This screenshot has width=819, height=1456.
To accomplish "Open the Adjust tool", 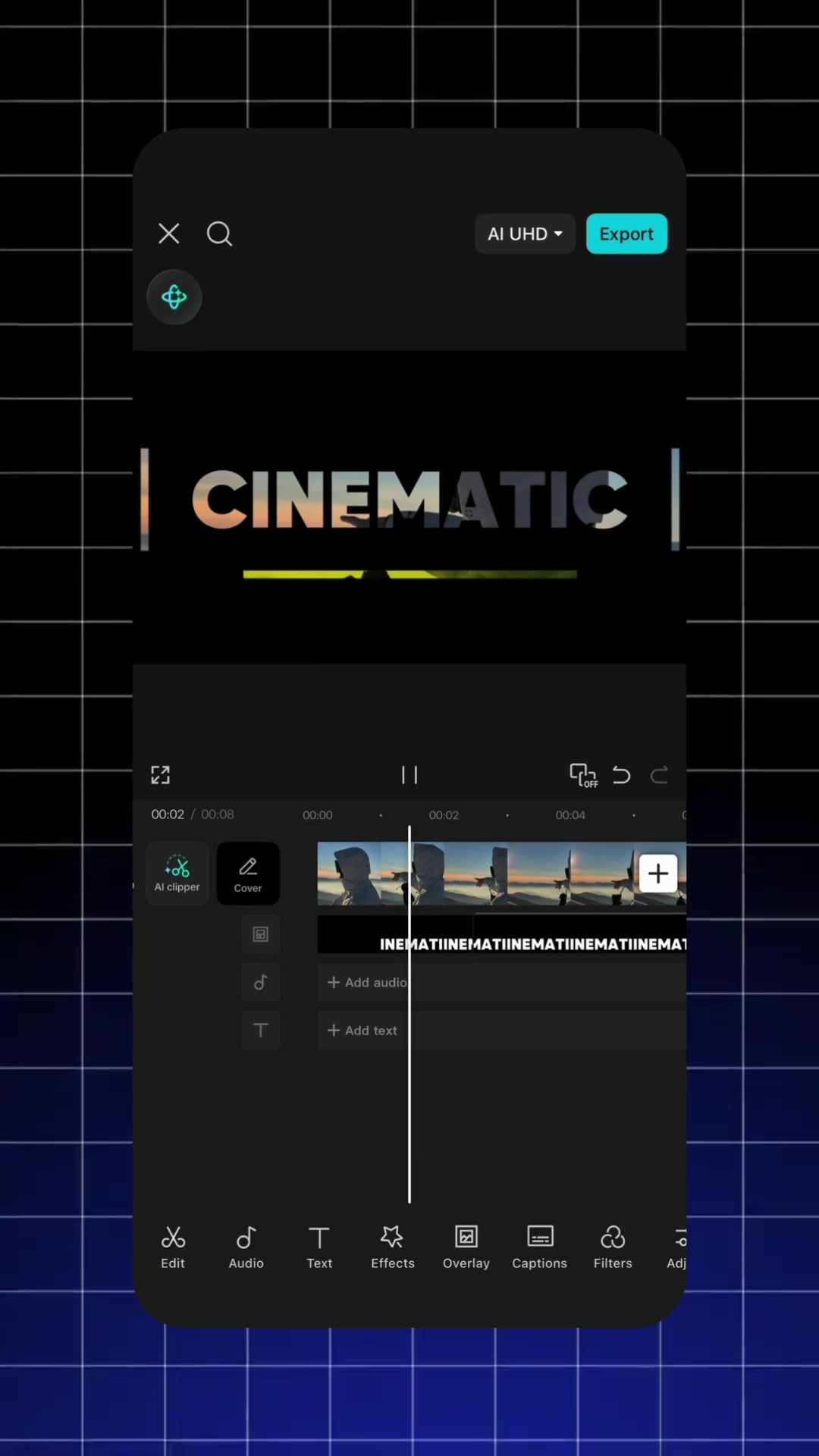I will 676,1247.
